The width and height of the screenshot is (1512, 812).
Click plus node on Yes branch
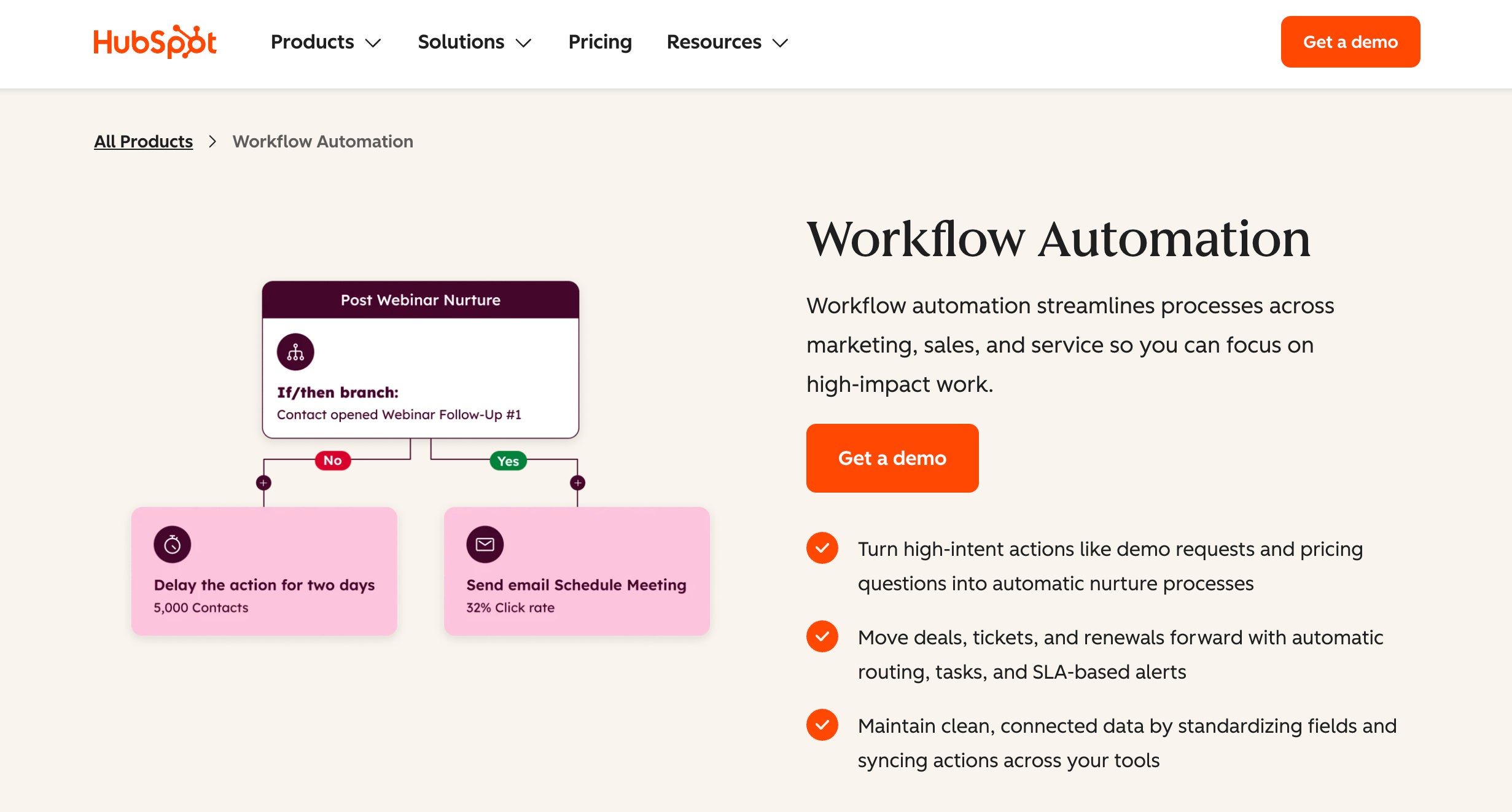[x=577, y=483]
